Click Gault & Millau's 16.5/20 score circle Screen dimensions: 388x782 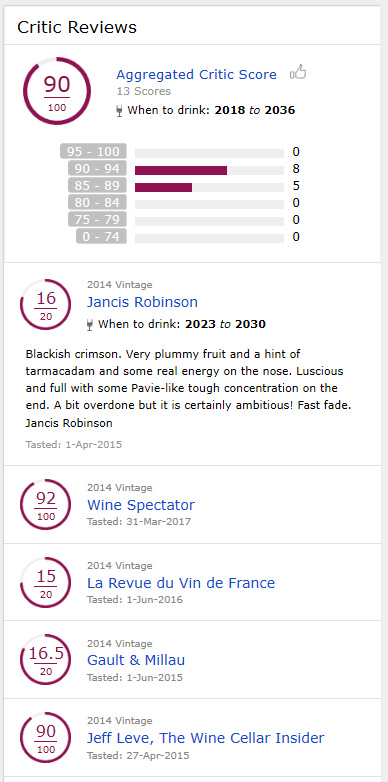(x=46, y=660)
